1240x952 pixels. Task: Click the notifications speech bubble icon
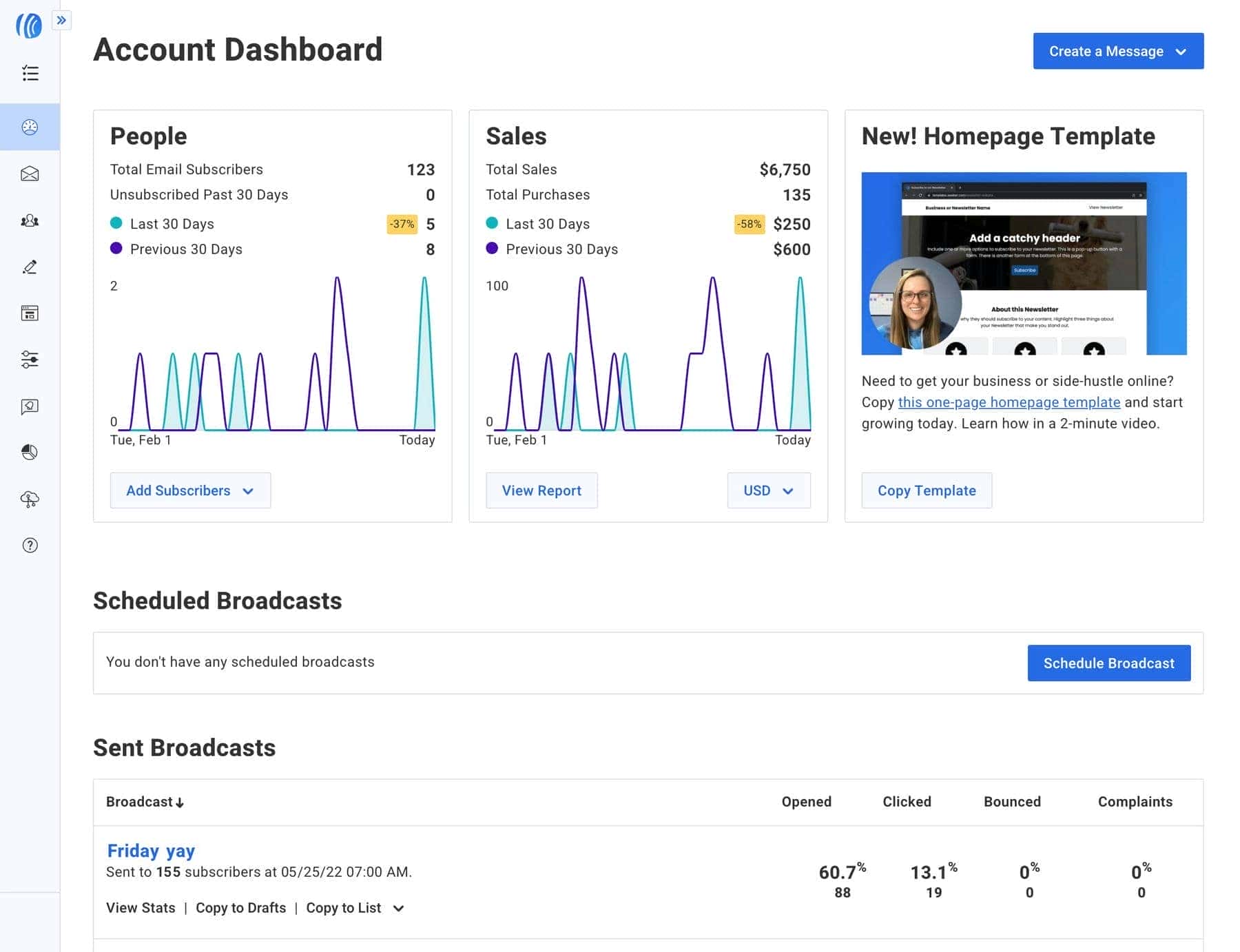pyautogui.click(x=30, y=406)
